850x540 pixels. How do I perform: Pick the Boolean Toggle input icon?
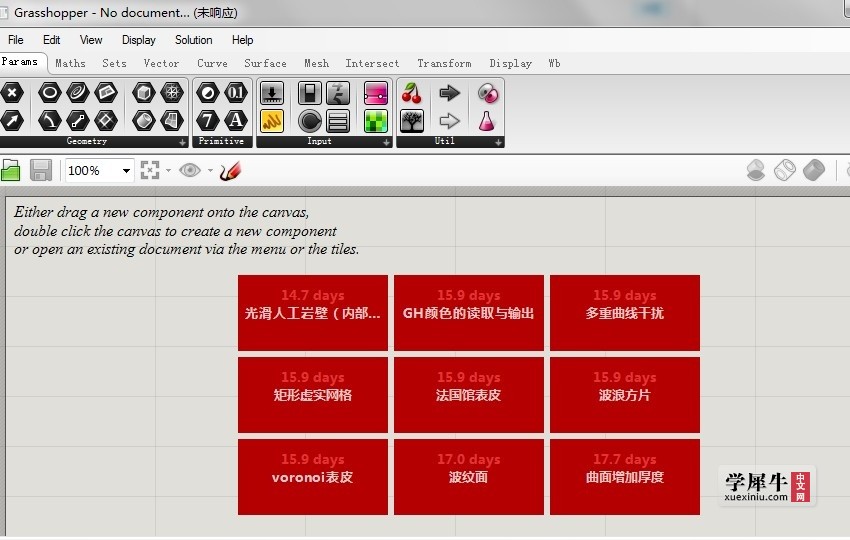coord(310,93)
